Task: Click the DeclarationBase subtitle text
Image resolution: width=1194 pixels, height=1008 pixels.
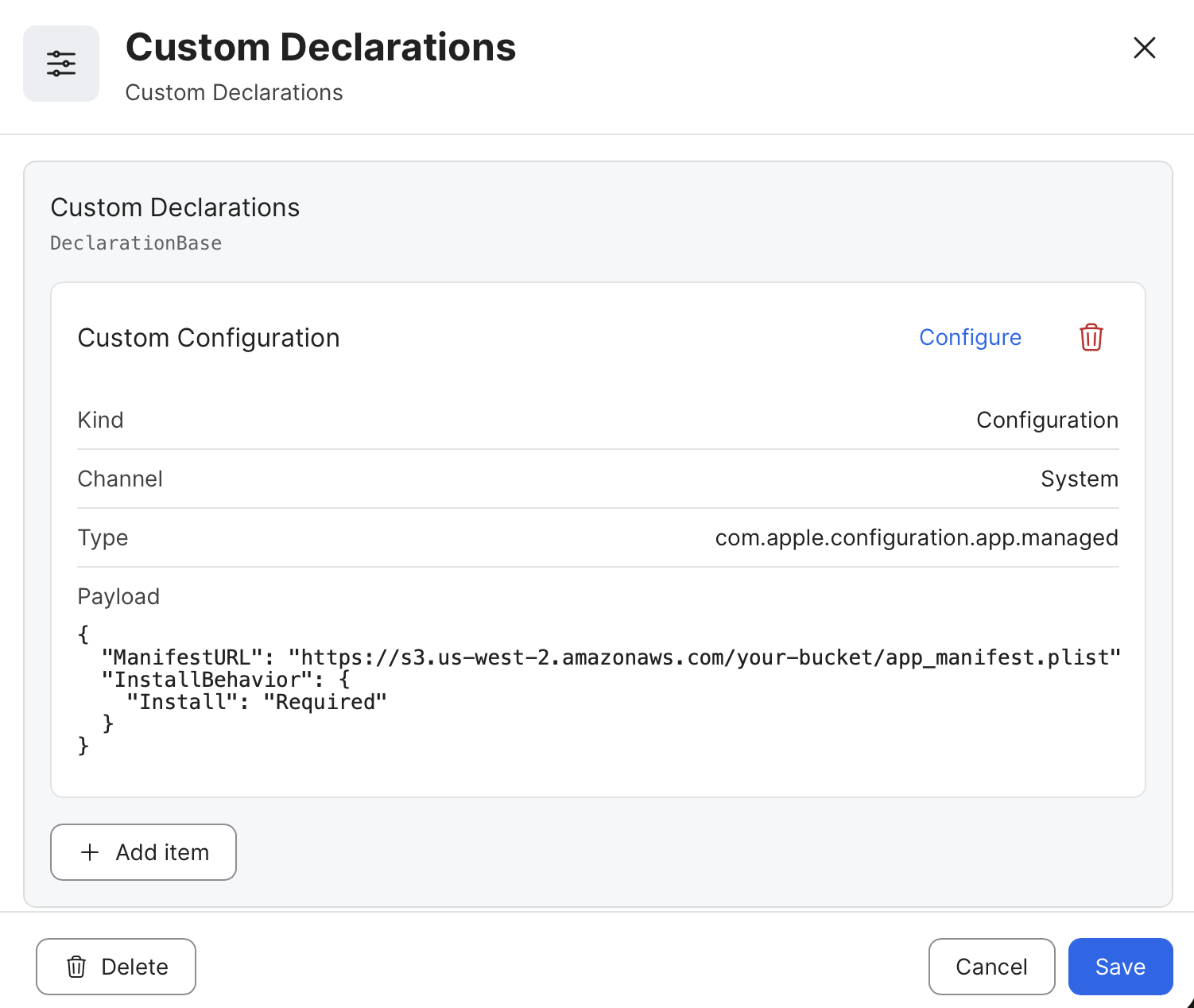Action: 136,243
